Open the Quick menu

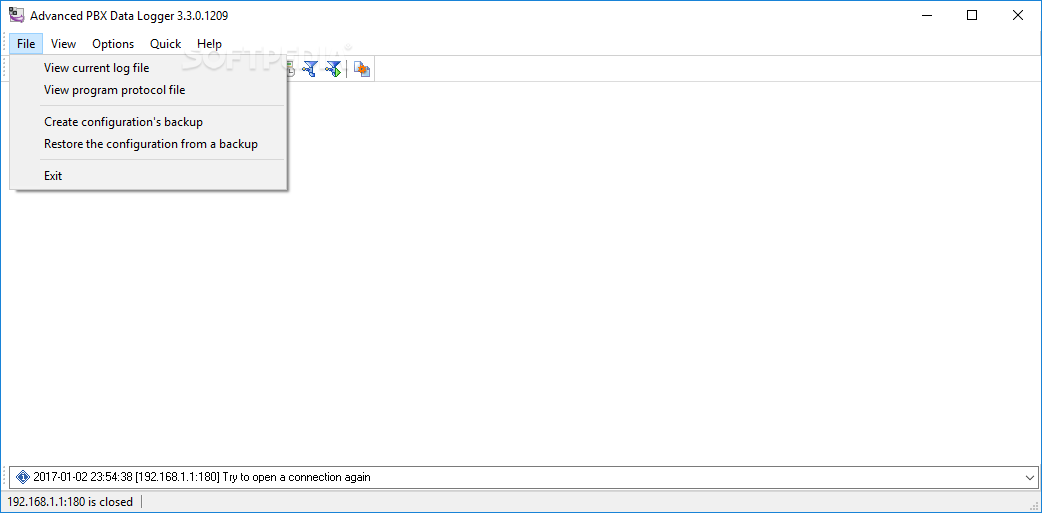click(165, 44)
